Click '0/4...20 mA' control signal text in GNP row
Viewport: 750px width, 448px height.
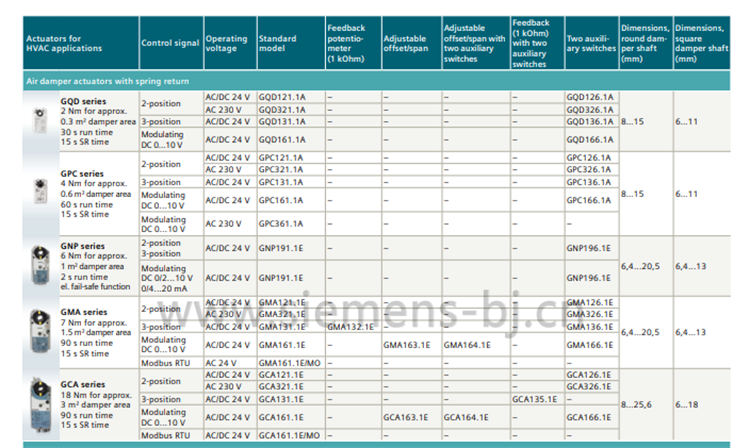(164, 289)
